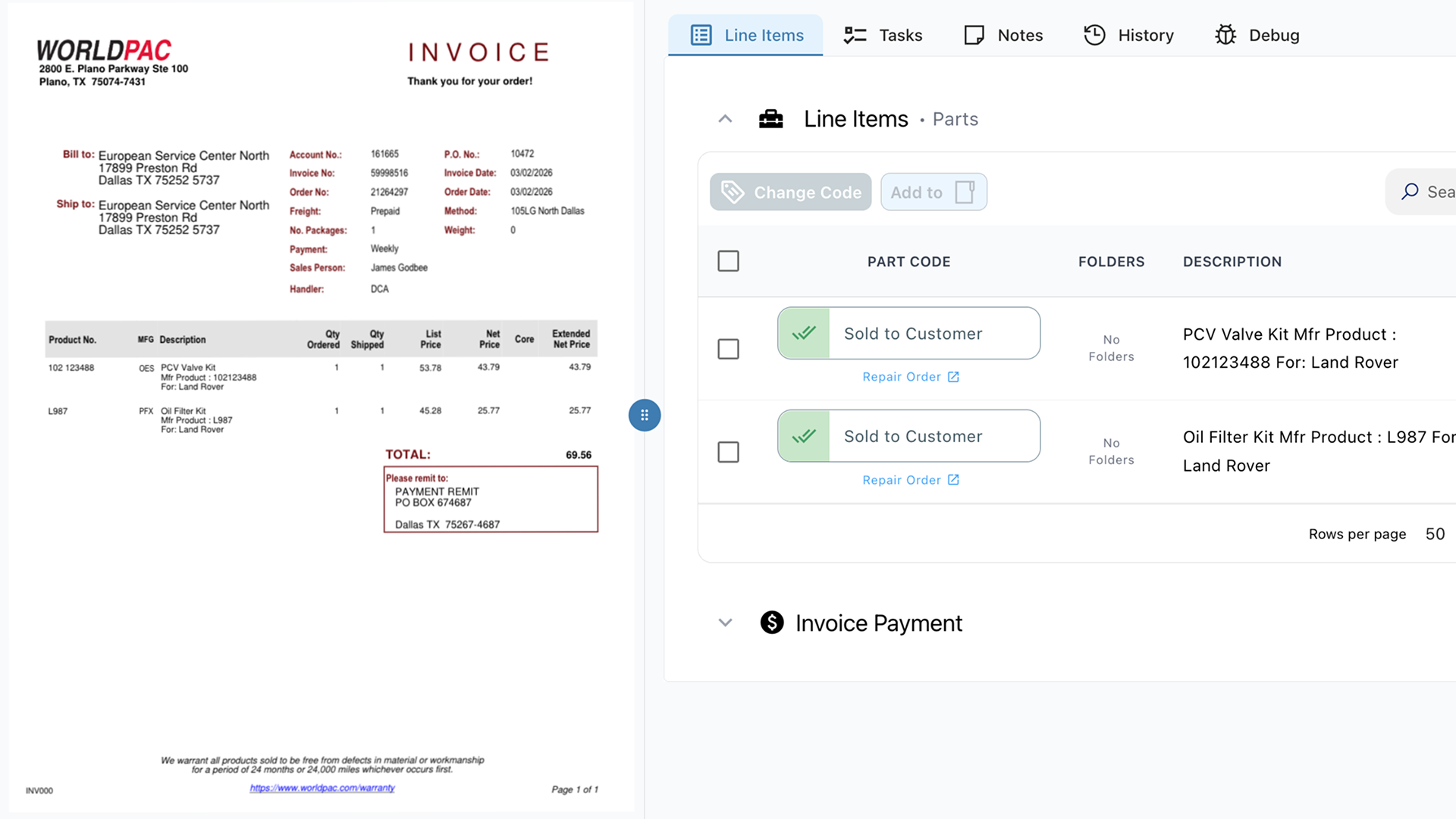Screen dimensions: 1456x819
Task: Click the dollar icon next to Invoice Payment
Action: [x=771, y=623]
